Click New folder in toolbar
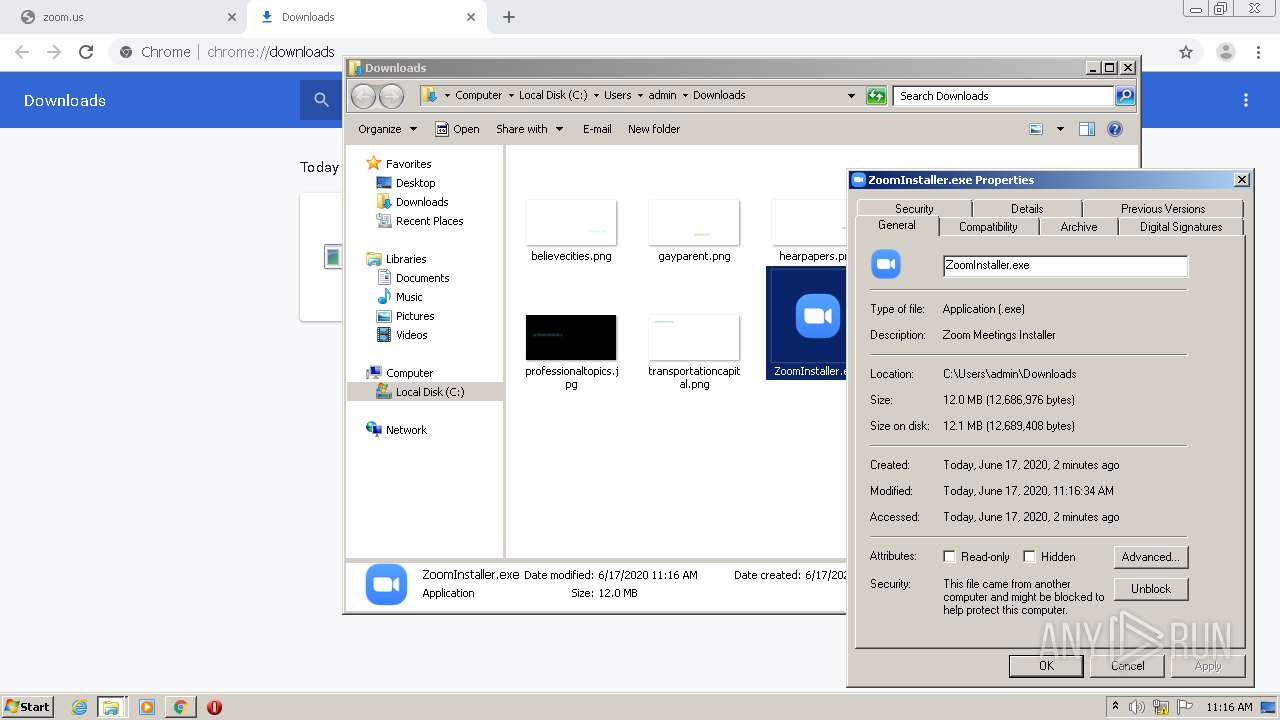Viewport: 1280px width, 720px height. [x=654, y=129]
